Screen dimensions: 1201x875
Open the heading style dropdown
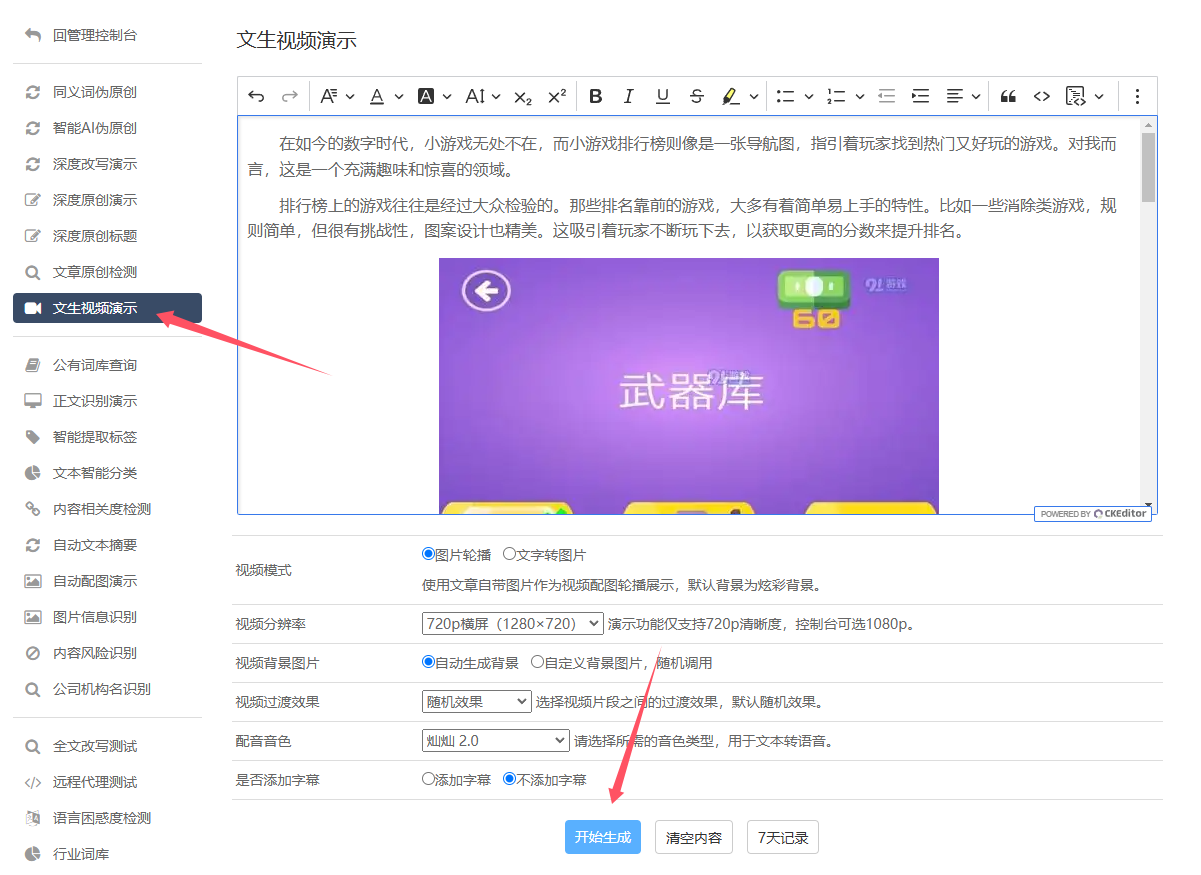(337, 96)
